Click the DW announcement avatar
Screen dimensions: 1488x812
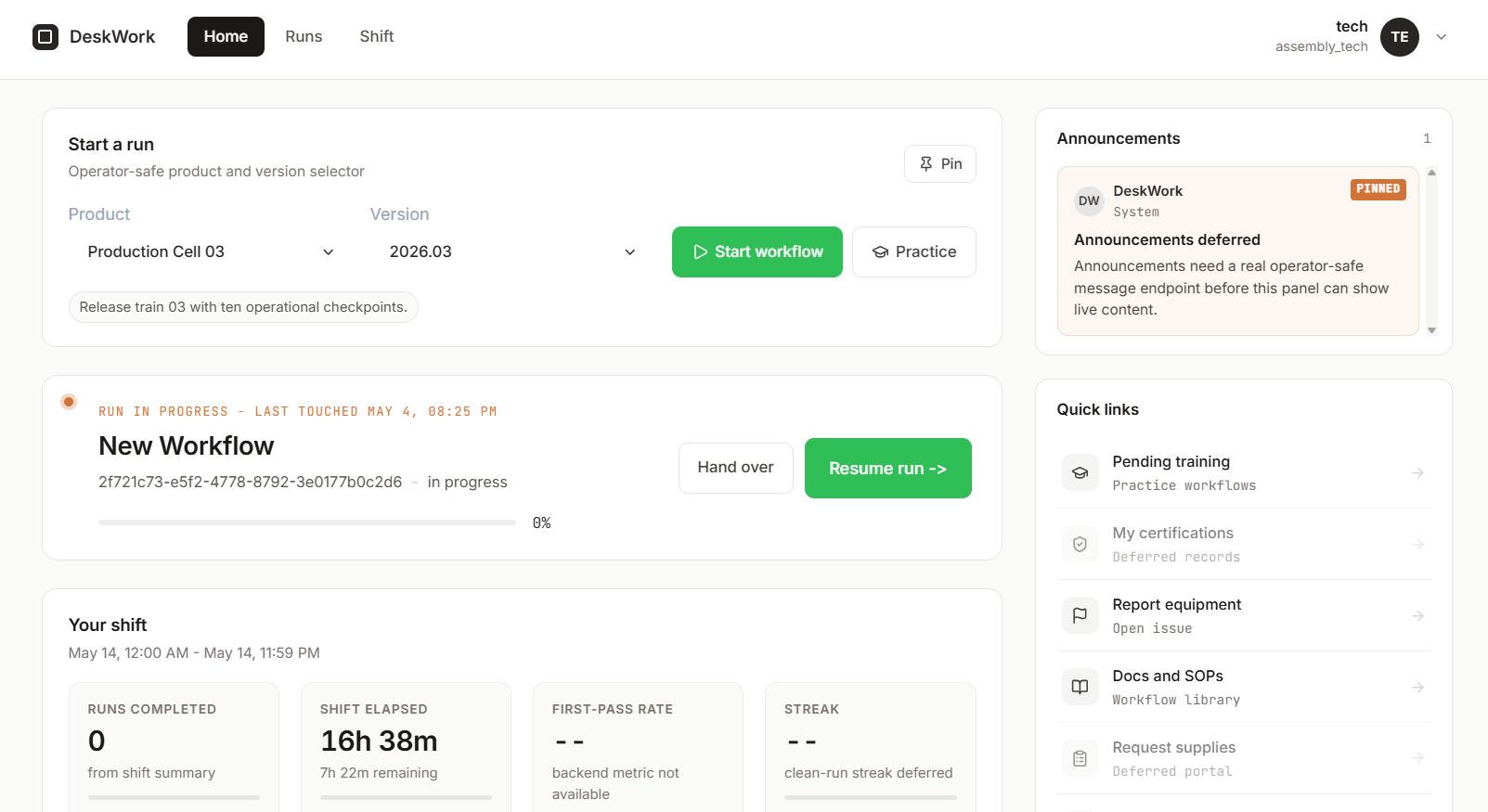point(1089,200)
